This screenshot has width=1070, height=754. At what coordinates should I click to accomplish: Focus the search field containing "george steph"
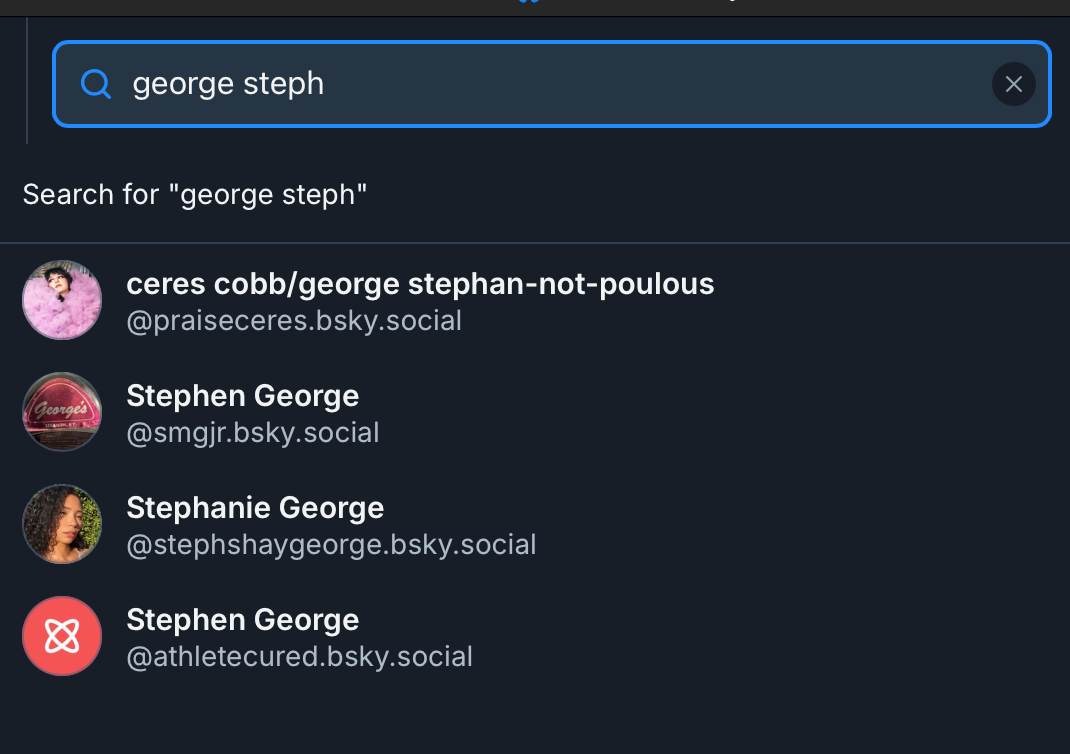pos(551,84)
